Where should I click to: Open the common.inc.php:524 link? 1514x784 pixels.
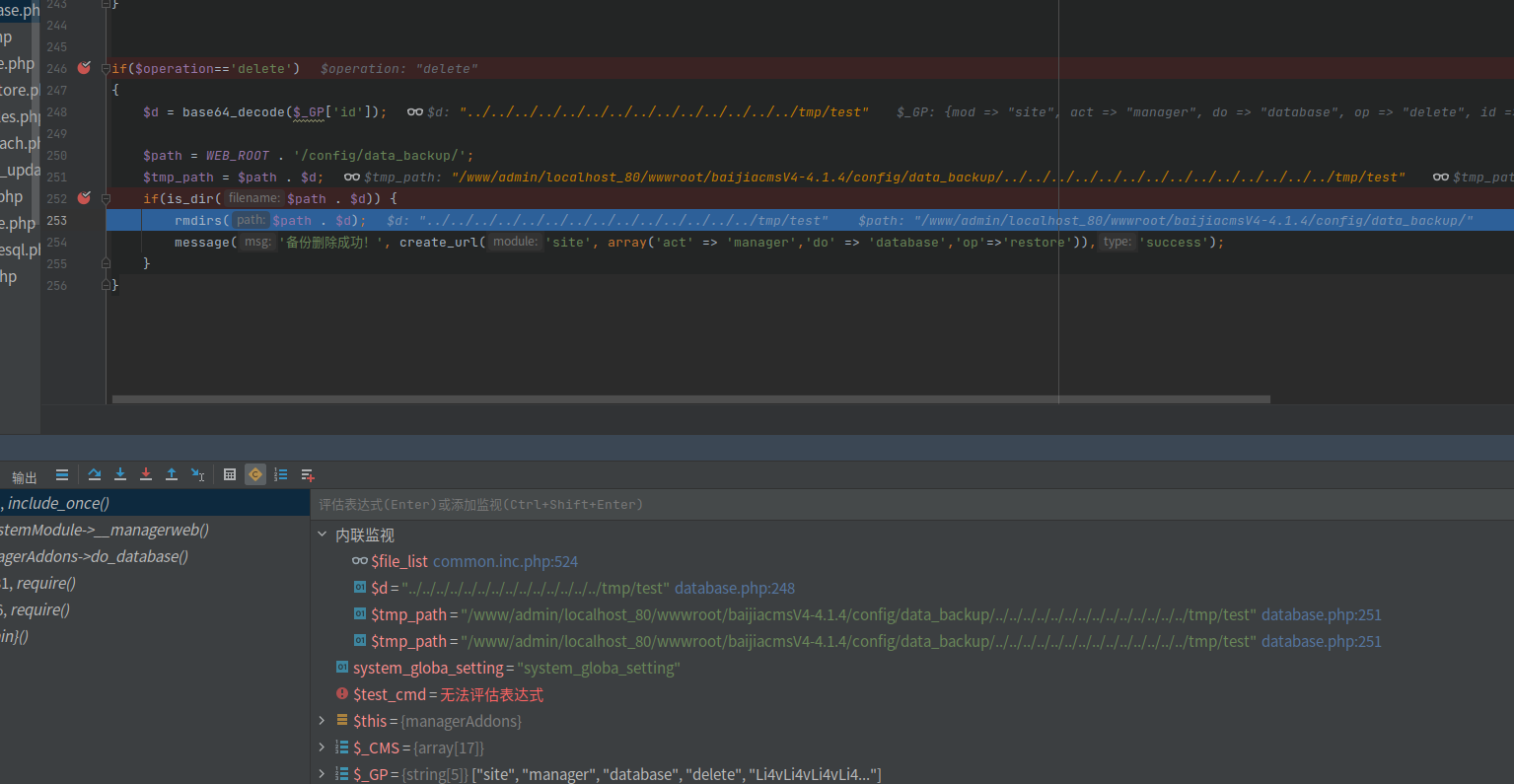pyautogui.click(x=505, y=561)
